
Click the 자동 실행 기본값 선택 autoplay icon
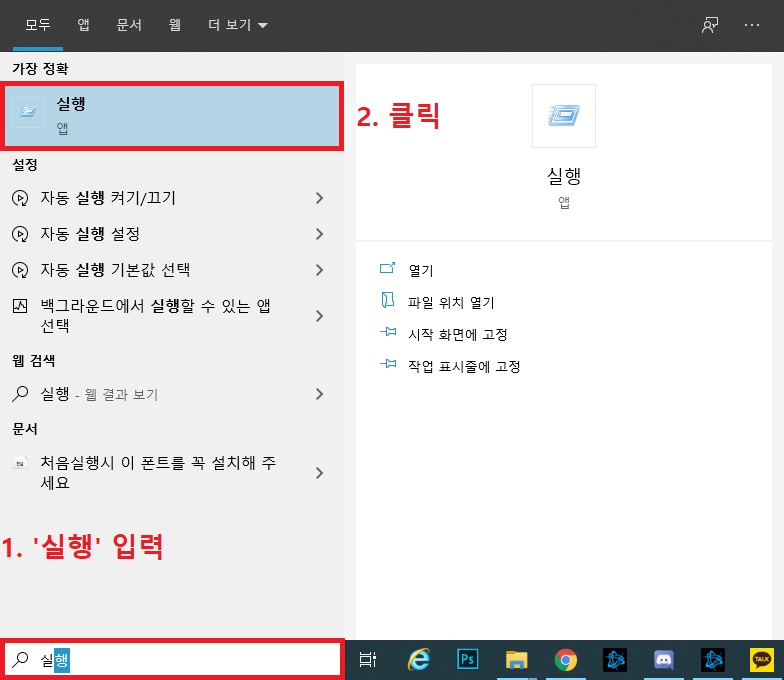pyautogui.click(x=20, y=270)
